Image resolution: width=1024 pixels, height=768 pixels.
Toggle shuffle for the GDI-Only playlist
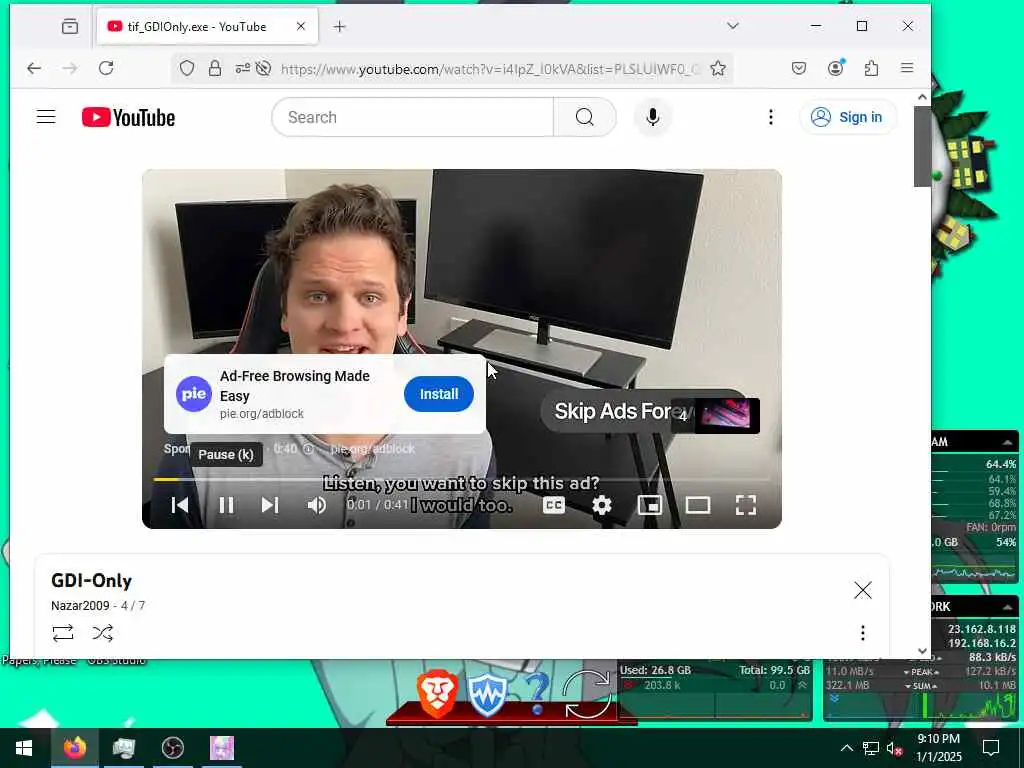click(x=103, y=633)
